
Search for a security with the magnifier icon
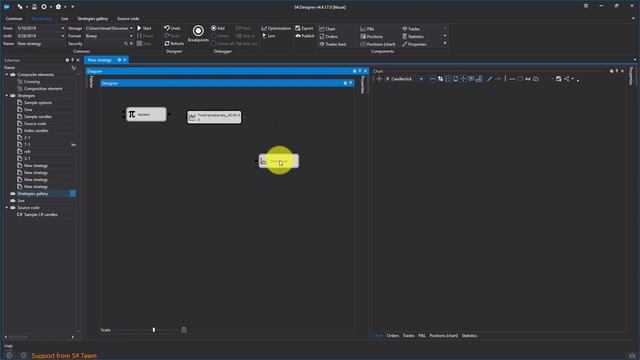coord(126,43)
